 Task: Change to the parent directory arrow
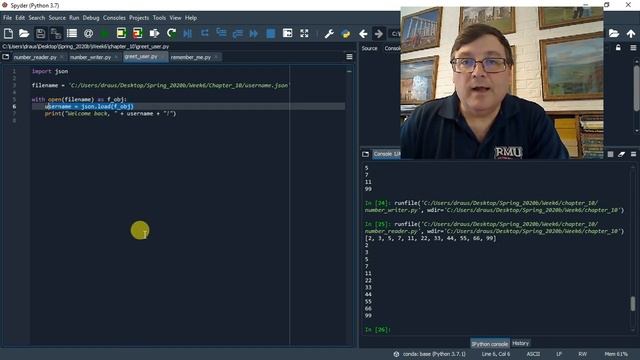pyautogui.click(x=631, y=33)
